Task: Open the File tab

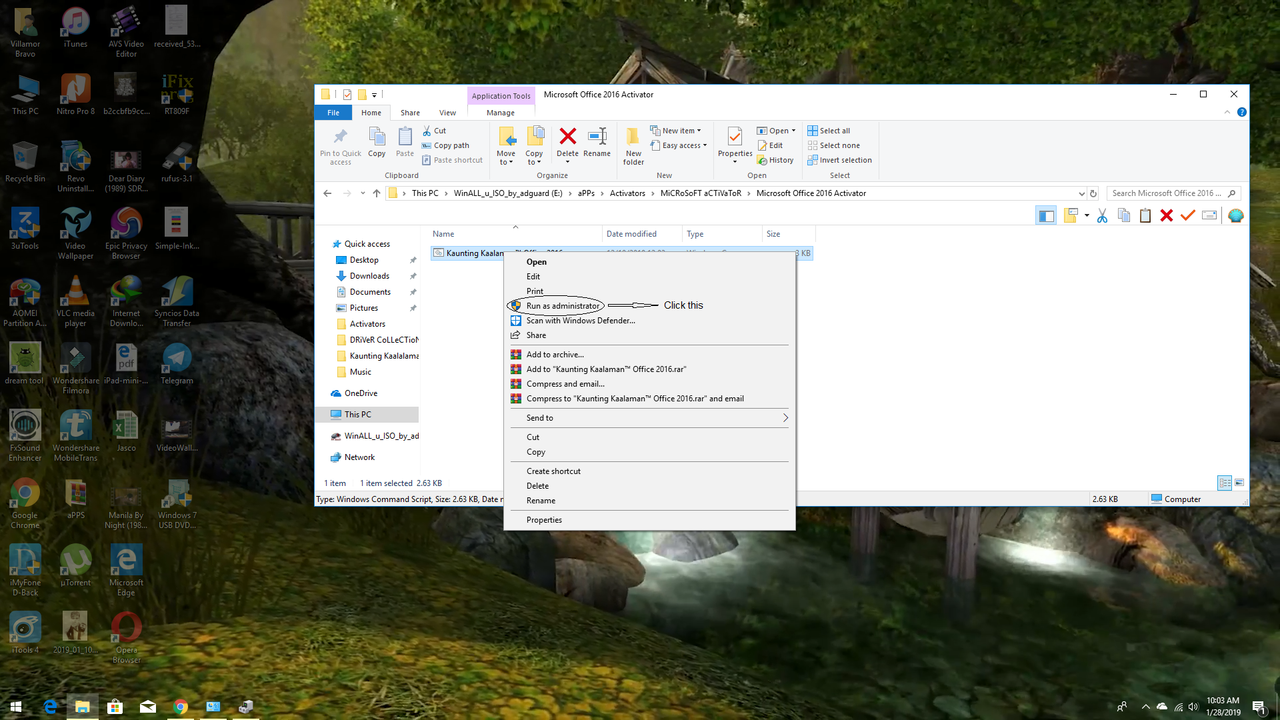Action: click(x=334, y=112)
